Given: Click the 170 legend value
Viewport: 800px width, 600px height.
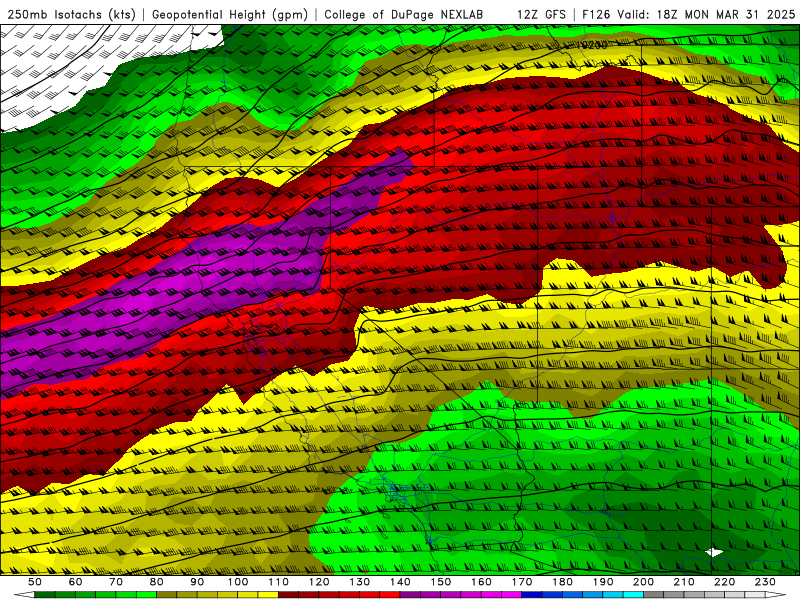Looking at the screenshot, I should [522, 582].
